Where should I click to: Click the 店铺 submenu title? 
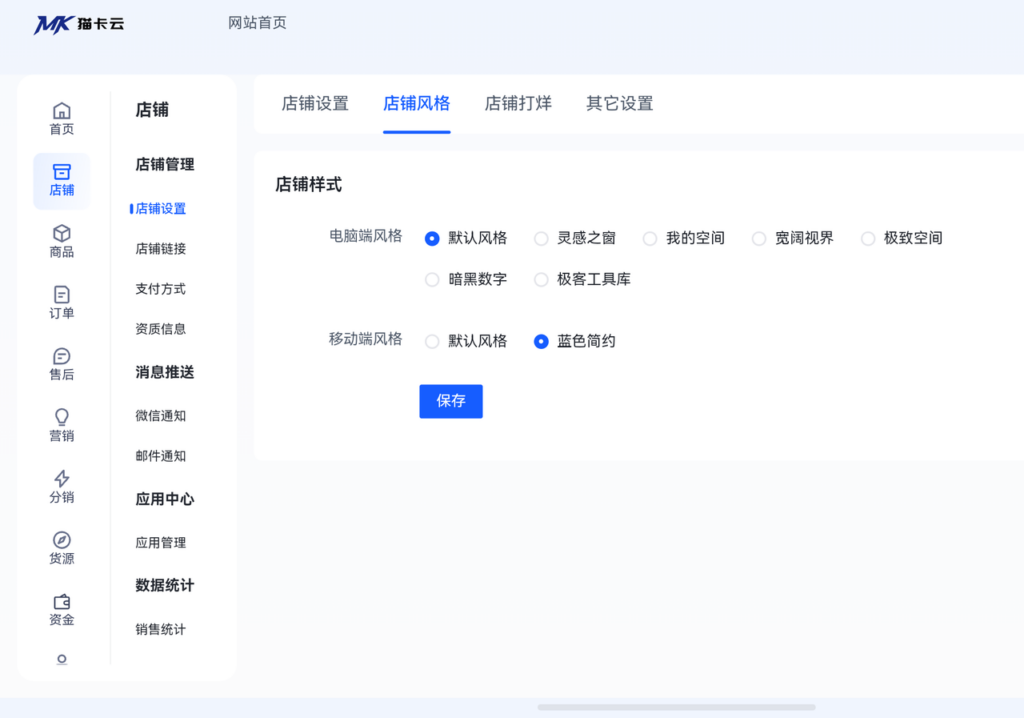152,110
